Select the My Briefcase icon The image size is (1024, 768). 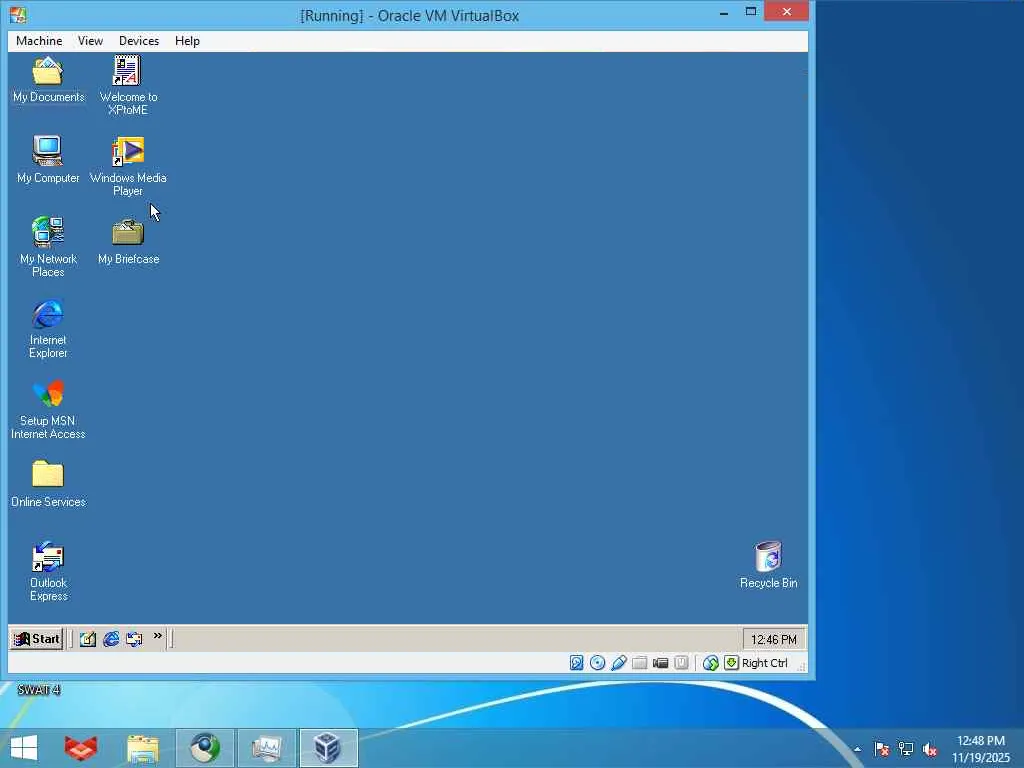pos(128,242)
